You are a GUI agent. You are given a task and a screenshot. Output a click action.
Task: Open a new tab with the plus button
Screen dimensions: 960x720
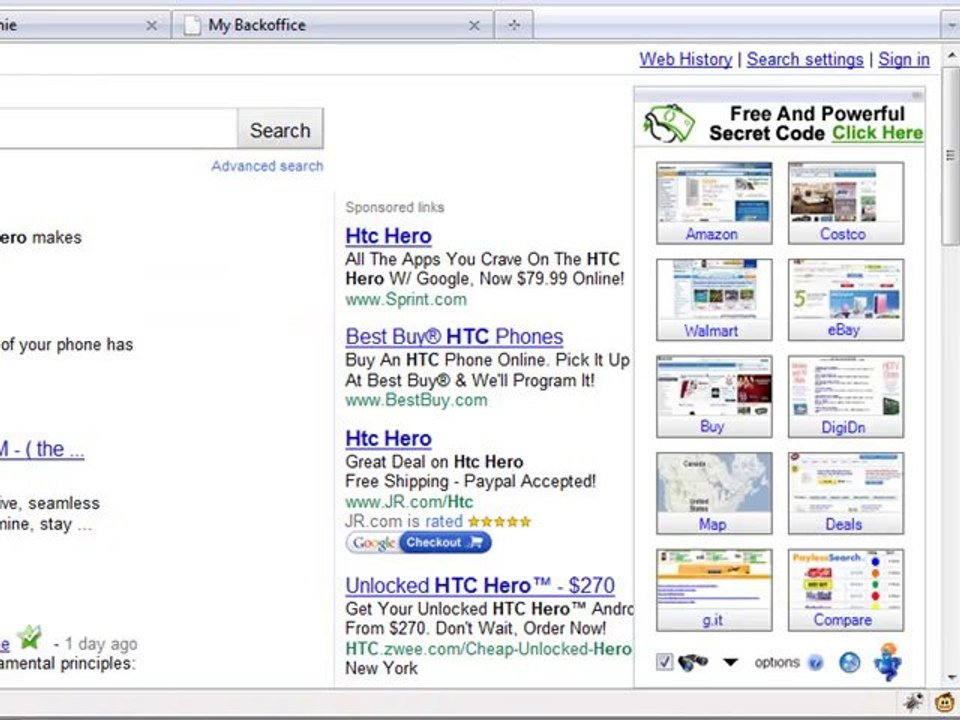(514, 25)
